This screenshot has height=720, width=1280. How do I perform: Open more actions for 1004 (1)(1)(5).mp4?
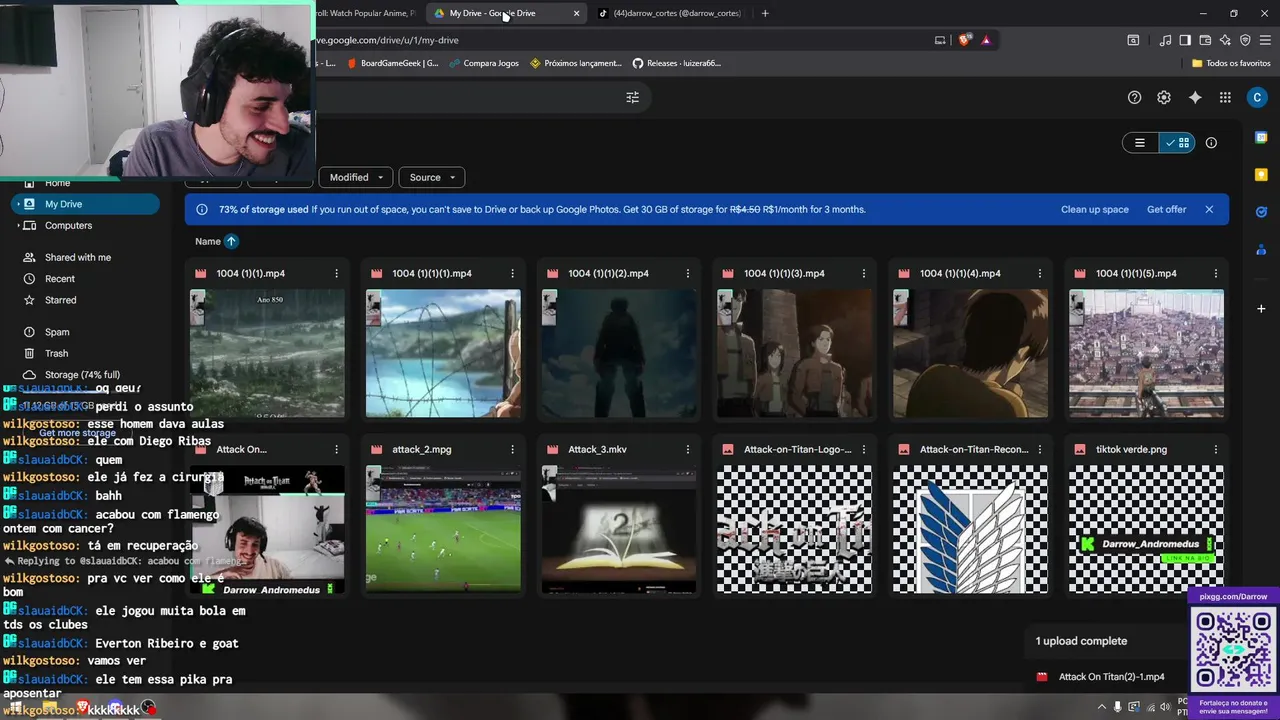click(1216, 273)
